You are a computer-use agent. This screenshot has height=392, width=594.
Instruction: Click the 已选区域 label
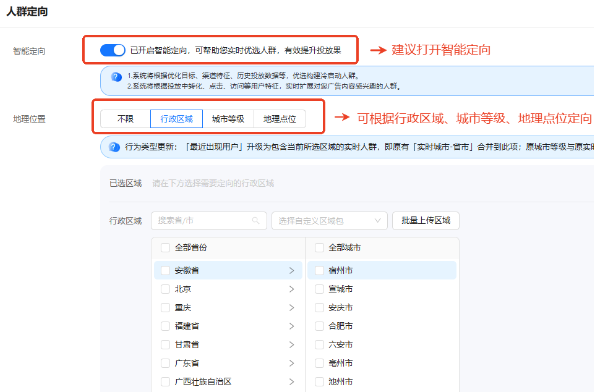coord(125,183)
